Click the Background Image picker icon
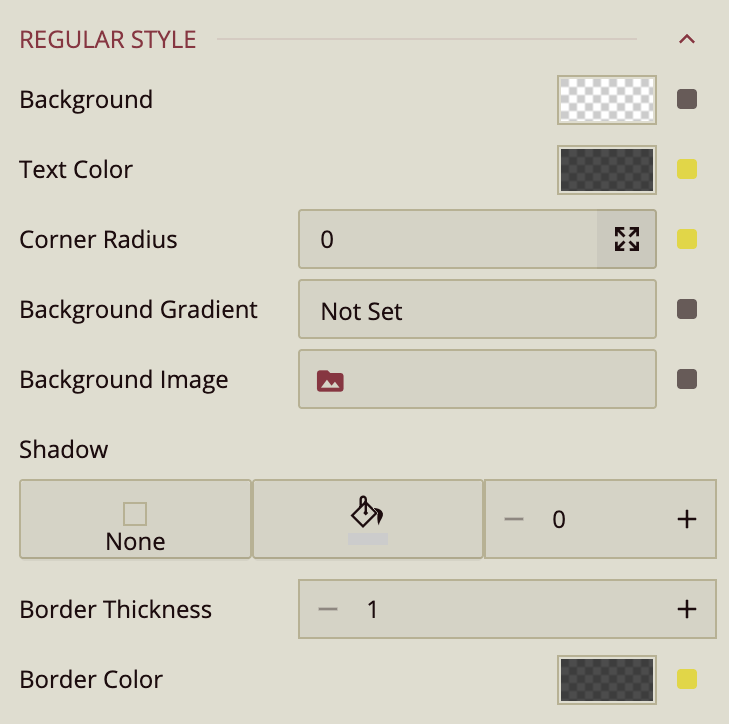 330,380
